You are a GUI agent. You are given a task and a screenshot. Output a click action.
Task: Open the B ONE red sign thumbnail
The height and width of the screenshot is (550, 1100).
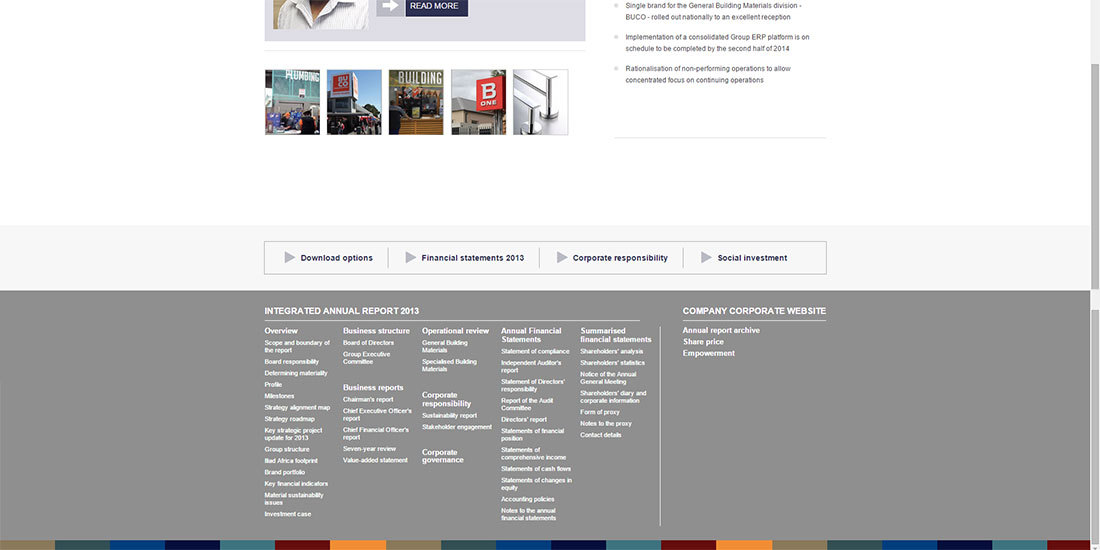coord(478,102)
